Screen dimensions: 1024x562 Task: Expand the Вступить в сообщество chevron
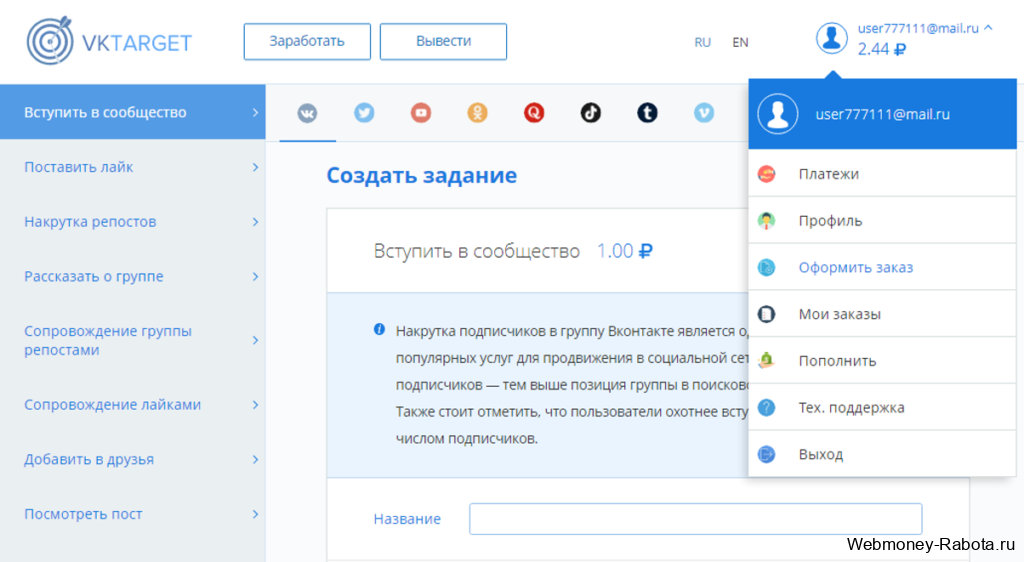point(255,112)
